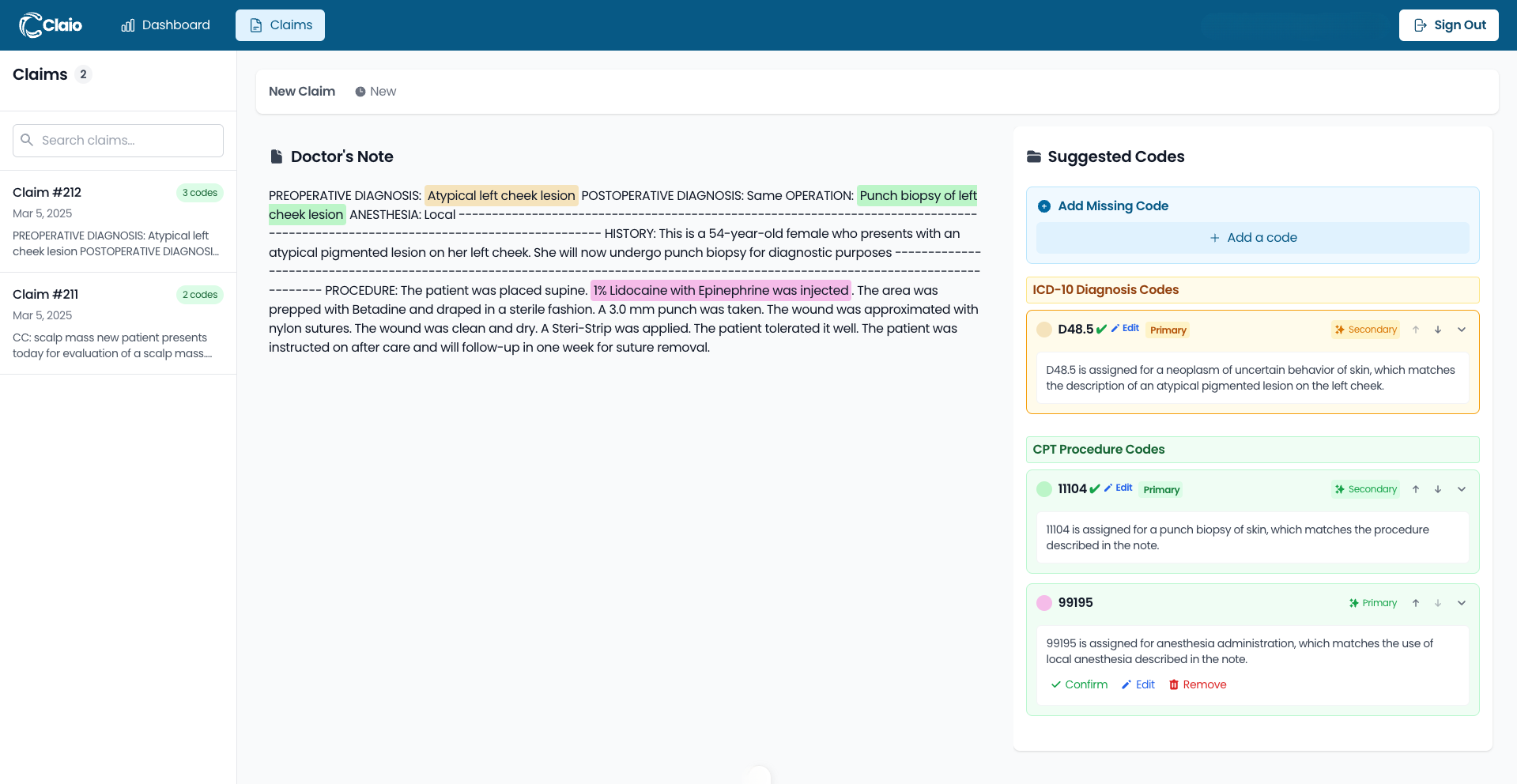Edit the 99195 code description
The height and width of the screenshot is (784, 1517).
point(1138,684)
